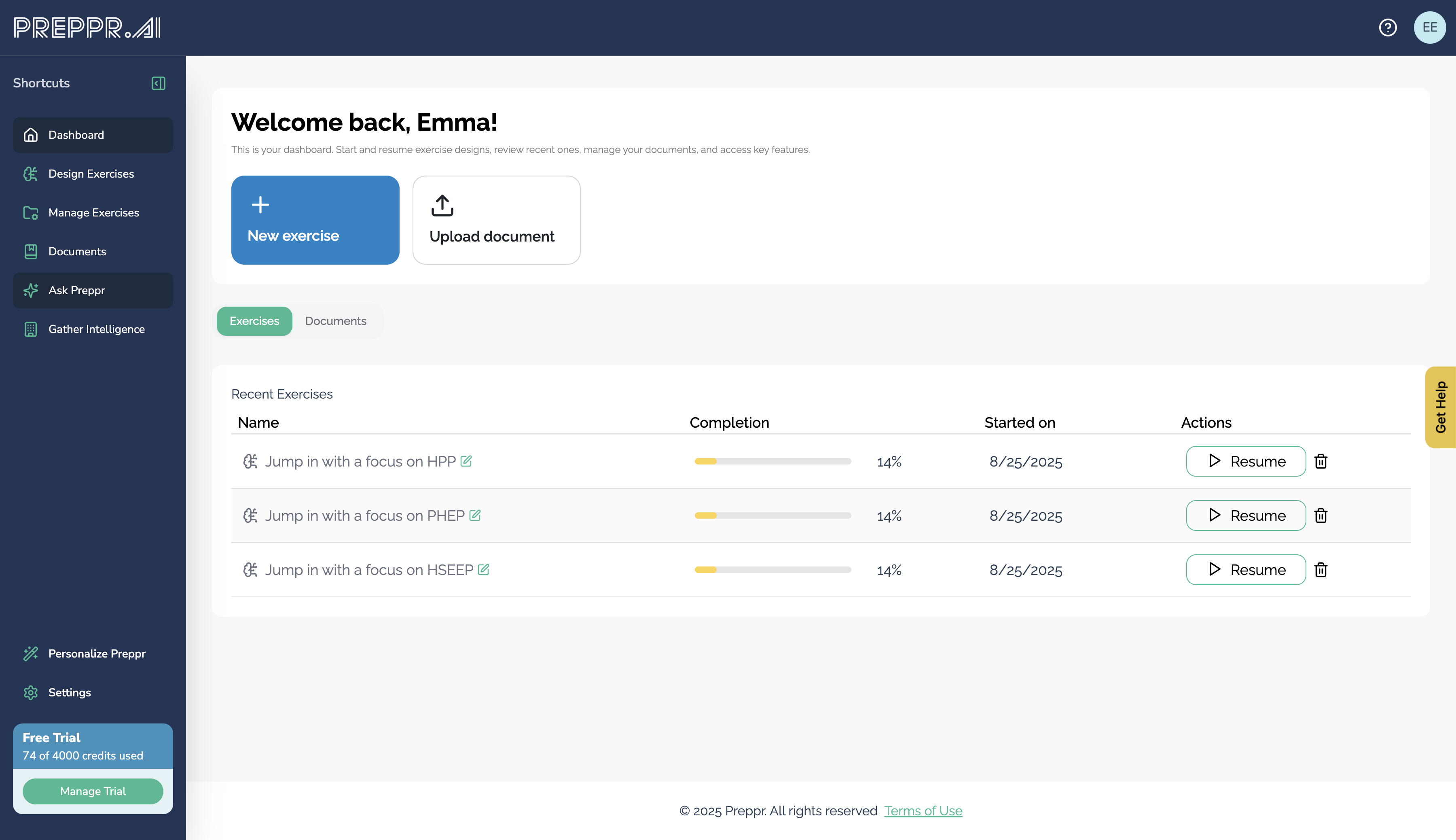Edit the name of the HSEEP exercise
Image resolution: width=1456 pixels, height=840 pixels.
pos(483,569)
